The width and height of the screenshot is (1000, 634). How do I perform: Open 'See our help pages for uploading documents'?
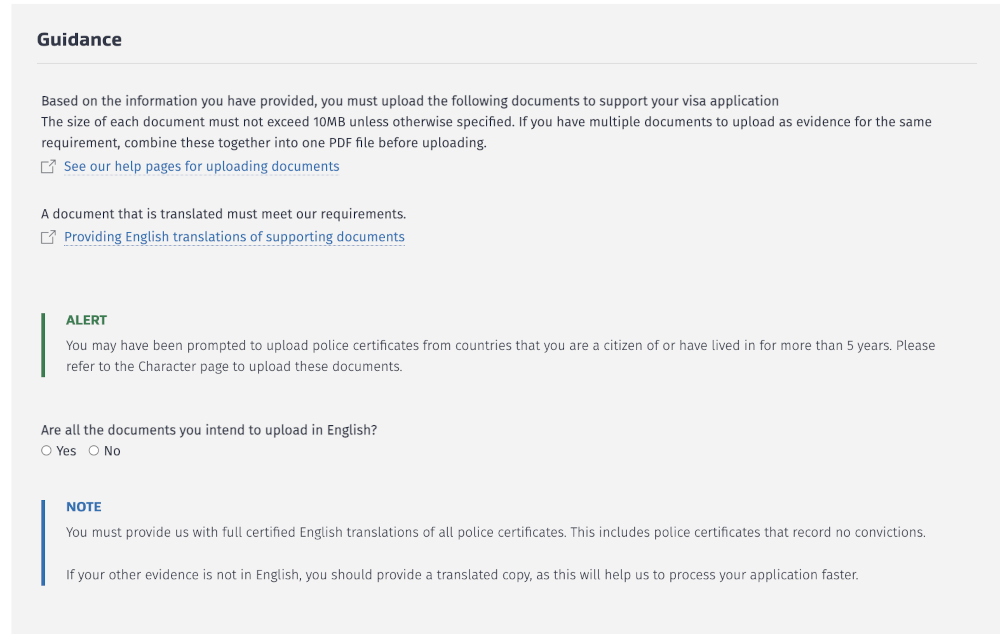pos(201,166)
